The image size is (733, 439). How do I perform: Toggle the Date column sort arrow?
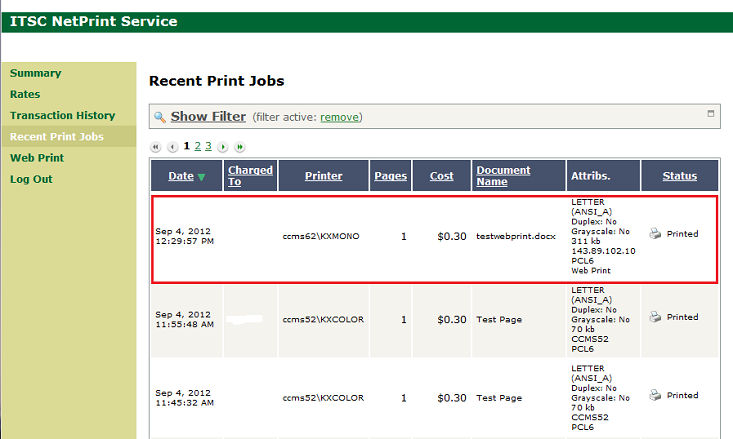[x=201, y=177]
